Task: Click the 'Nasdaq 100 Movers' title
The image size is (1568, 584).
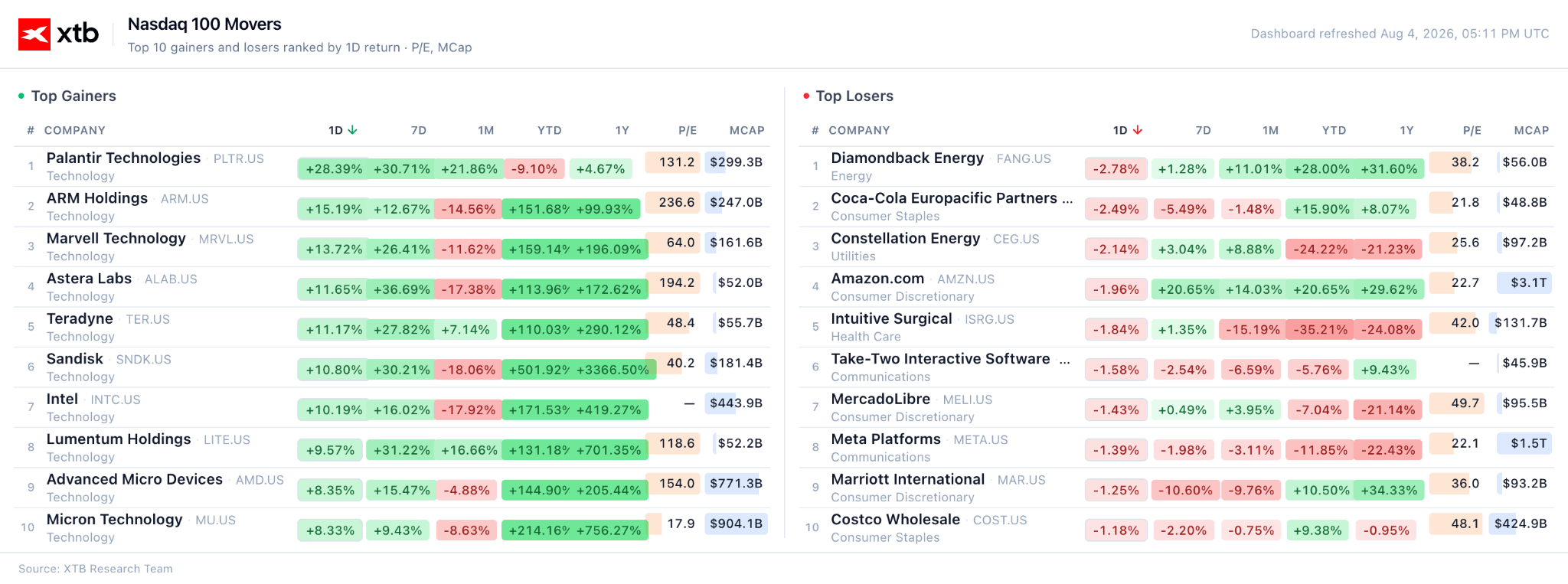Action: pos(204,24)
